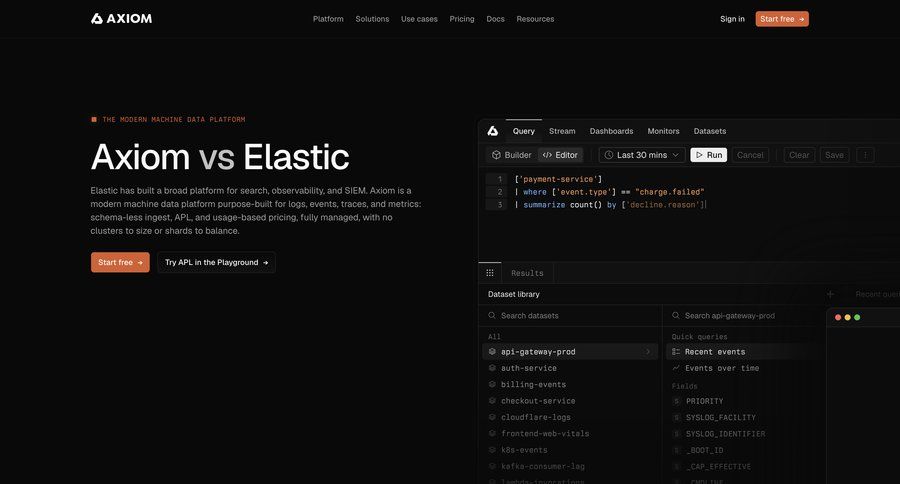The image size is (900, 484).
Task: Select the cloudflare-logs dataset
Action: [x=570, y=417]
